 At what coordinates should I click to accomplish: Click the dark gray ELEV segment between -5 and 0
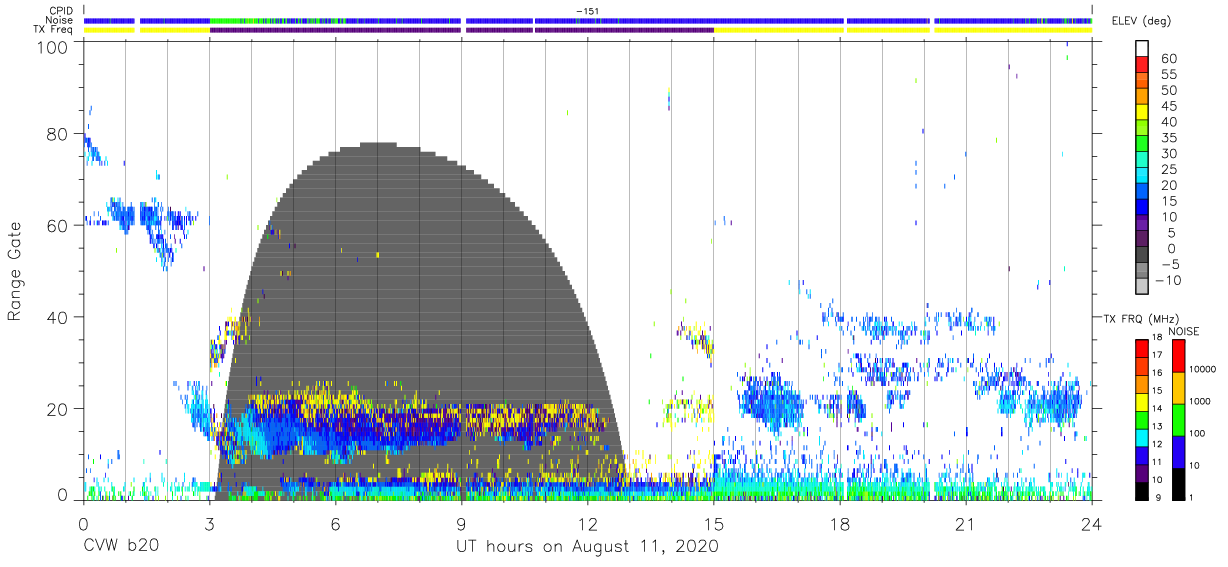click(1142, 256)
